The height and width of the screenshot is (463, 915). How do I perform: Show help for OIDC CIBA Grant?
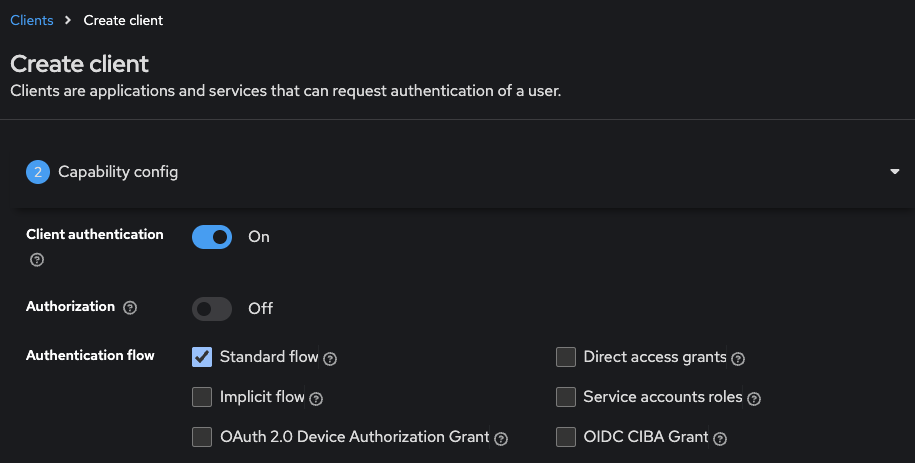pos(720,438)
